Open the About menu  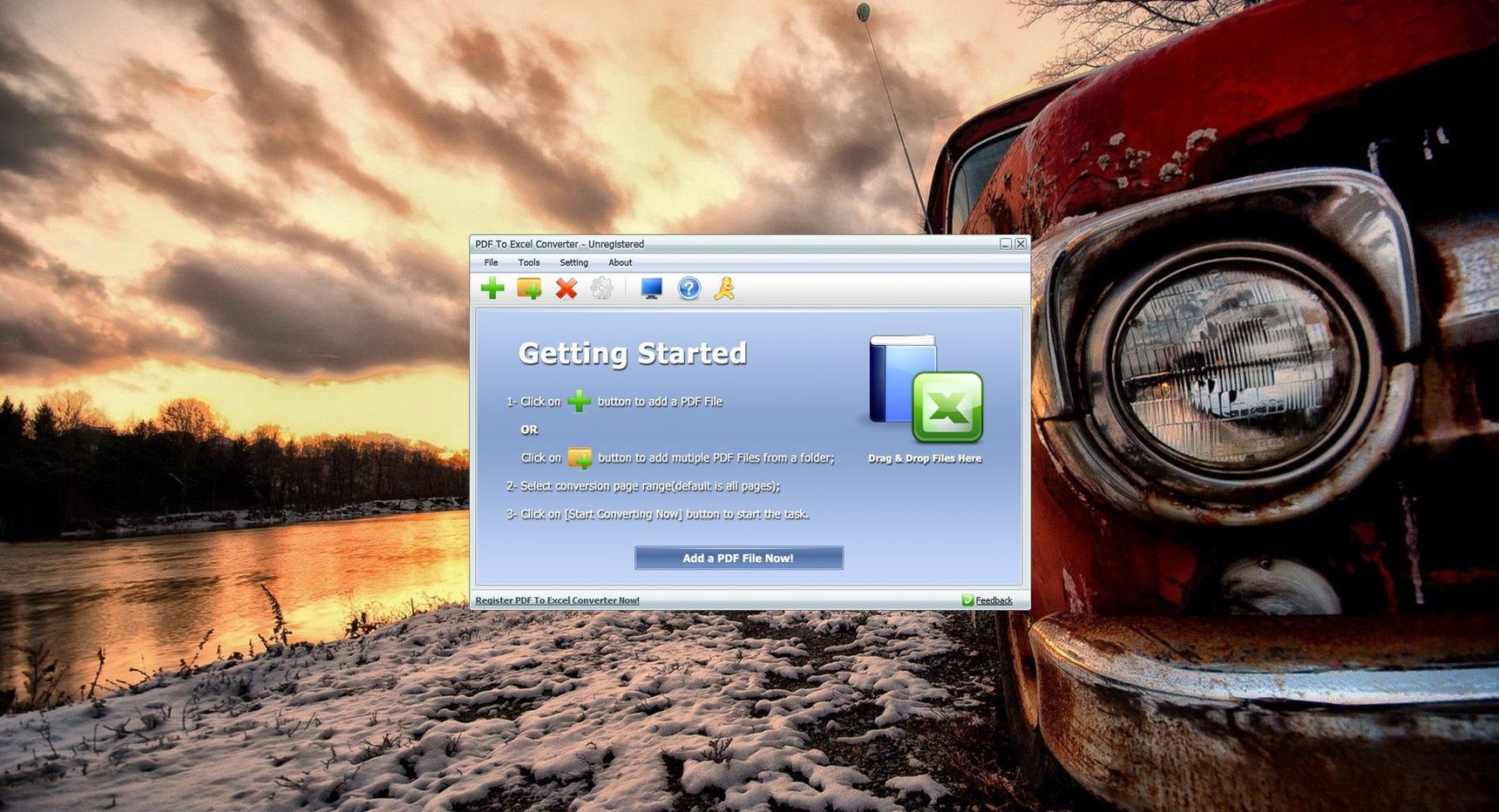click(621, 262)
